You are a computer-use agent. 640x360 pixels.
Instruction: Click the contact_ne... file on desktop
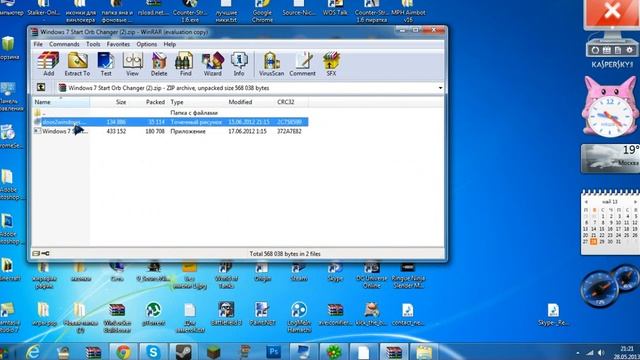coord(407,314)
